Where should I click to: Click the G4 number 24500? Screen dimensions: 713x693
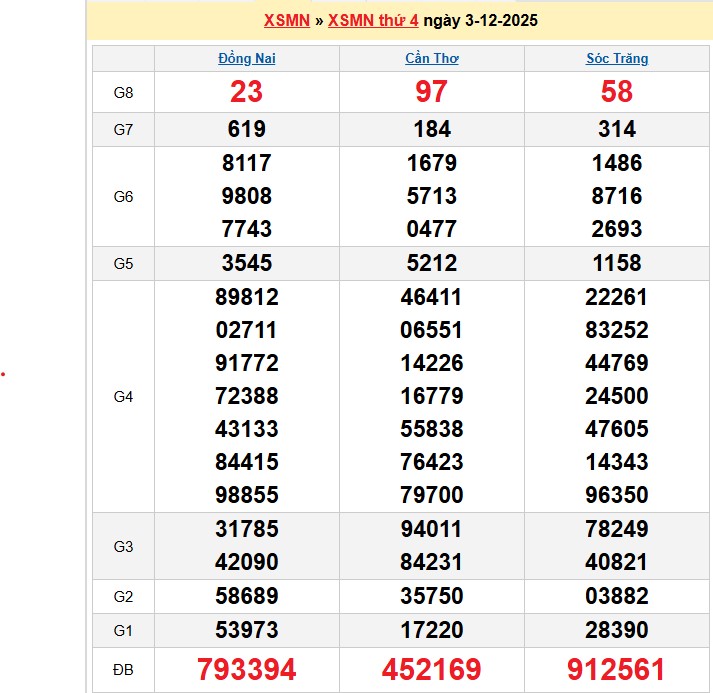click(617, 396)
